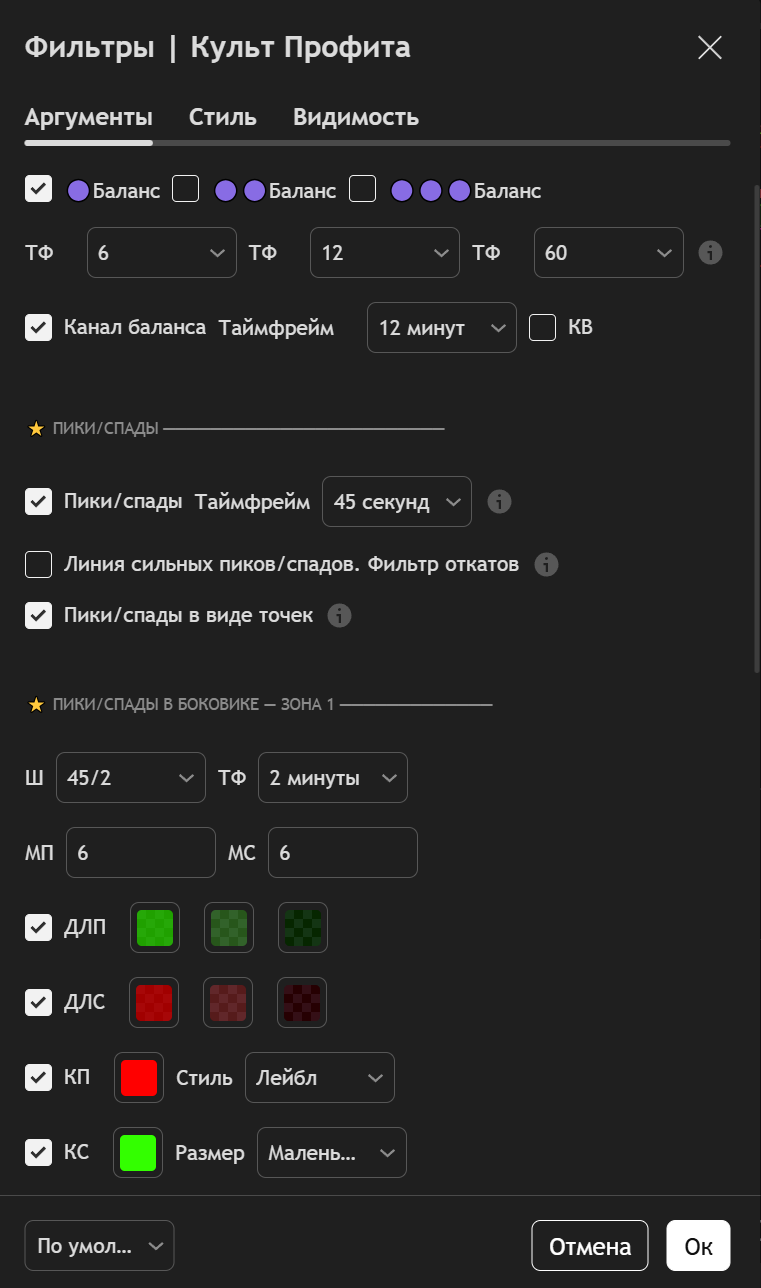
Task: Open the Видимость tab
Action: click(x=355, y=117)
